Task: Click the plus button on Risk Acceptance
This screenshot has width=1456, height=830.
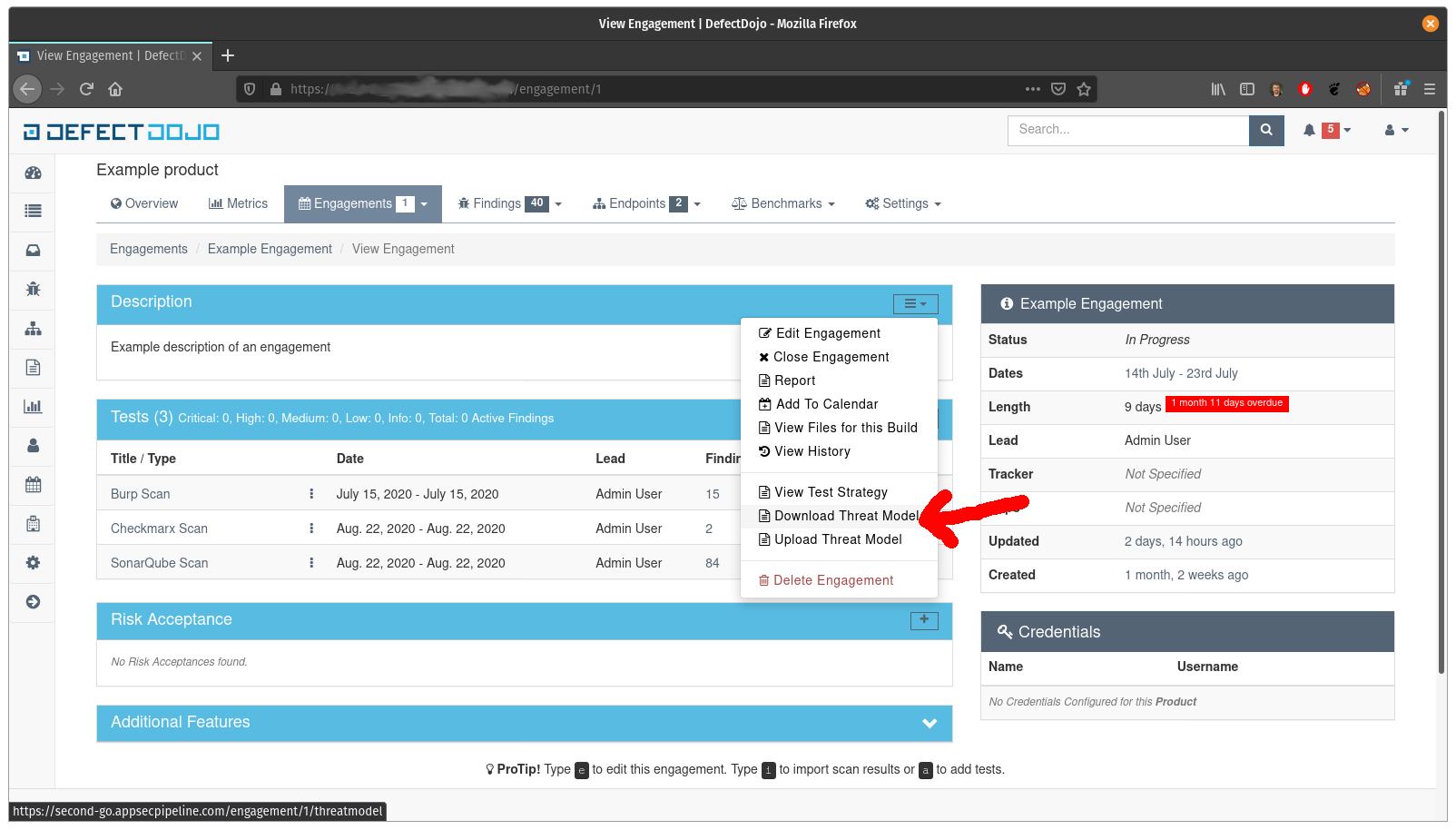Action: click(924, 620)
